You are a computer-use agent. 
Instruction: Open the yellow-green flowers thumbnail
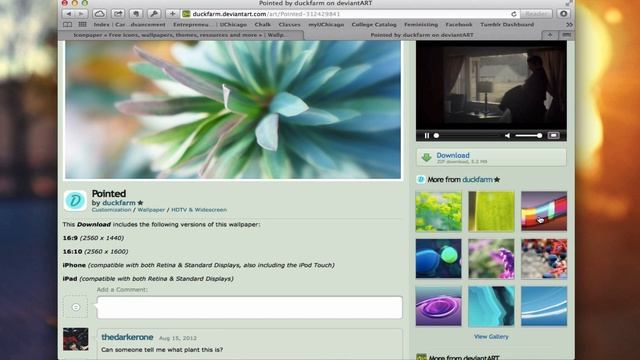(439, 211)
